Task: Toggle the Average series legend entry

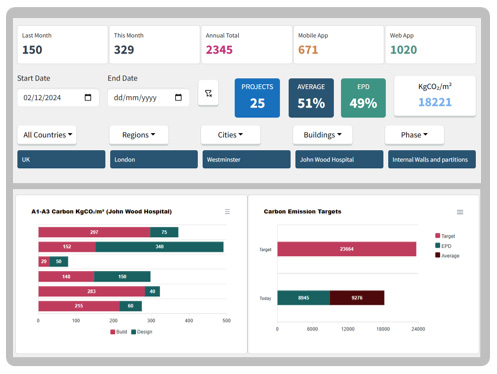Action: 447,256
